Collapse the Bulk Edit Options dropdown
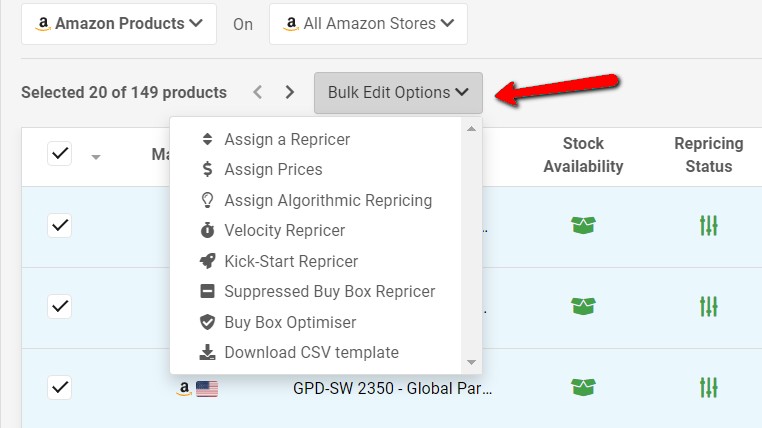This screenshot has width=762, height=428. [x=398, y=93]
